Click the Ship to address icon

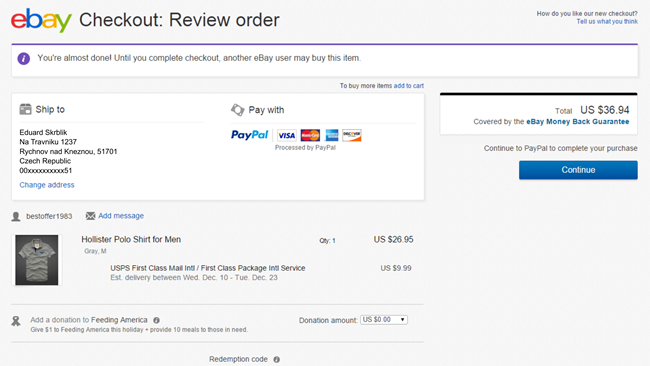pyautogui.click(x=25, y=109)
